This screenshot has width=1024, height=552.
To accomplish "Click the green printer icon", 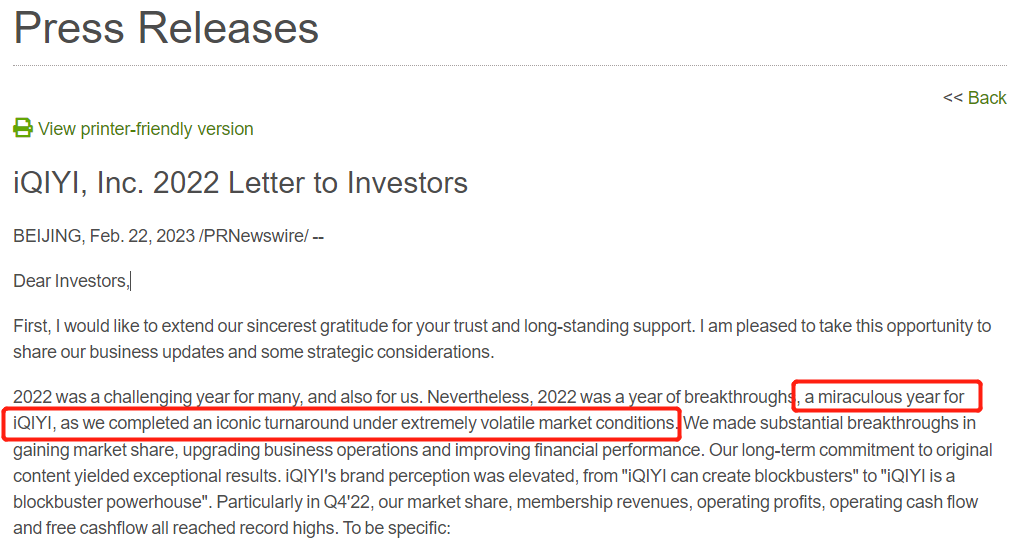I will [x=22, y=128].
